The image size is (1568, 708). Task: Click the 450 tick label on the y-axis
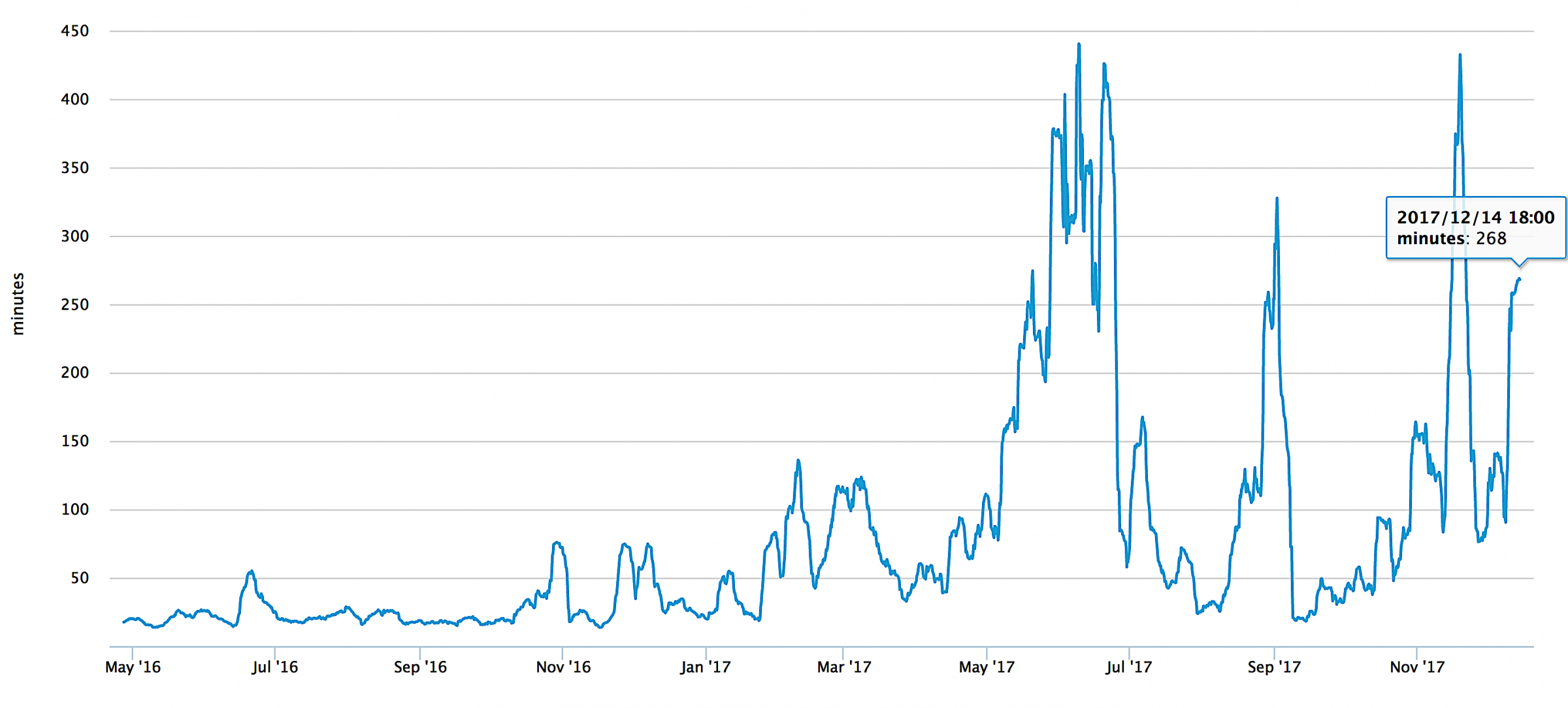coord(74,30)
